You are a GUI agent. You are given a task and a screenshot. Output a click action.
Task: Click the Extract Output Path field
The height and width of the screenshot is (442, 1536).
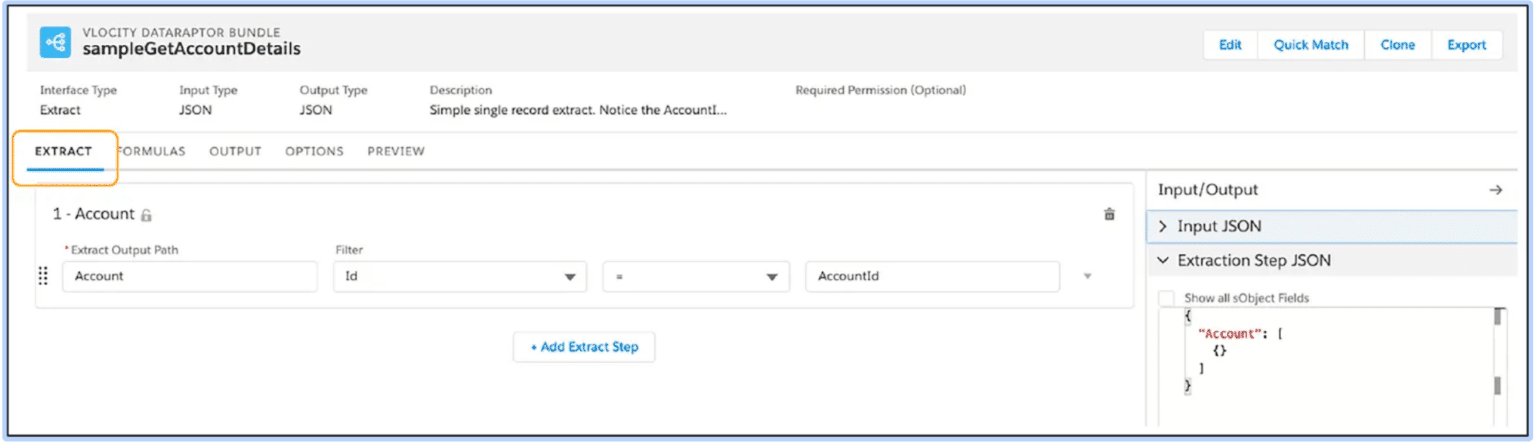[x=189, y=277]
